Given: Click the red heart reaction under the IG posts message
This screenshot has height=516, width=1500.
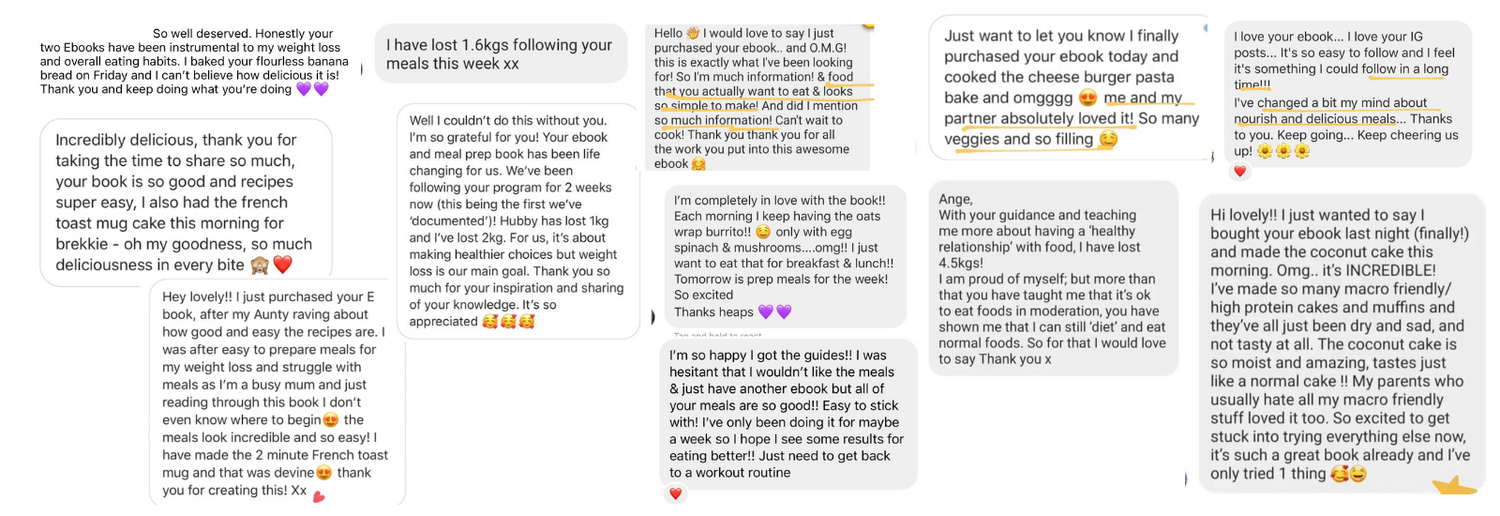Looking at the screenshot, I should pyautogui.click(x=1240, y=172).
